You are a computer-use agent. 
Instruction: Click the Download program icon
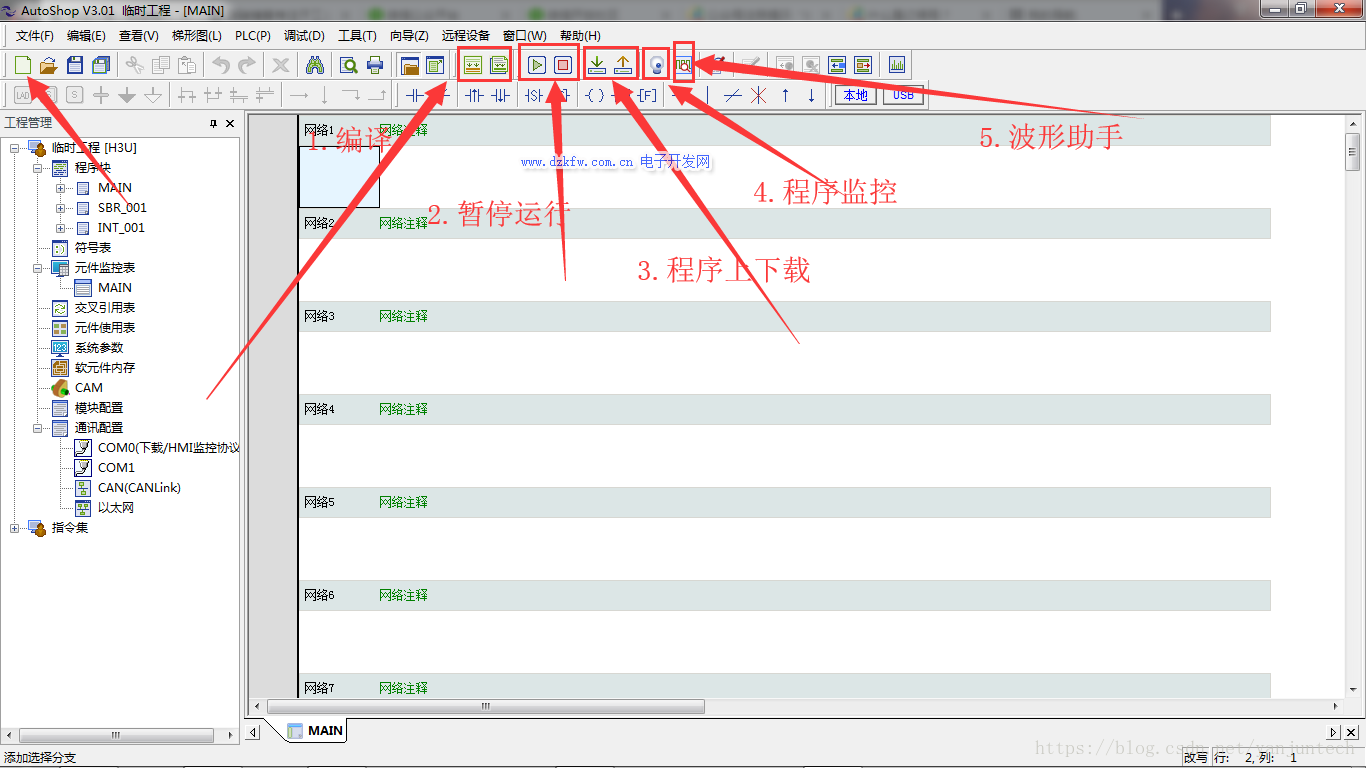[x=597, y=65]
